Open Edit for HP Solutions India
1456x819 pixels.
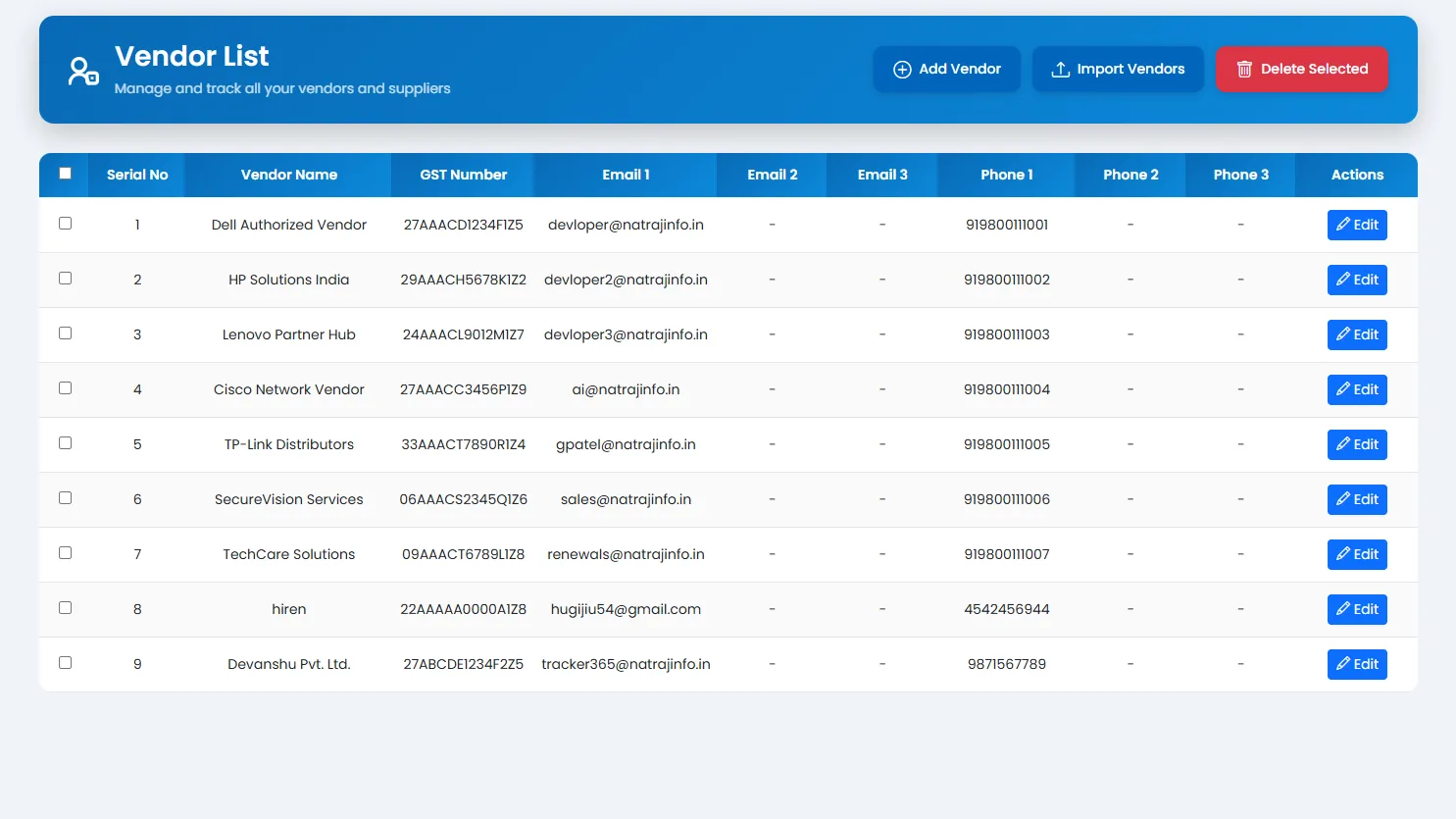(1357, 280)
